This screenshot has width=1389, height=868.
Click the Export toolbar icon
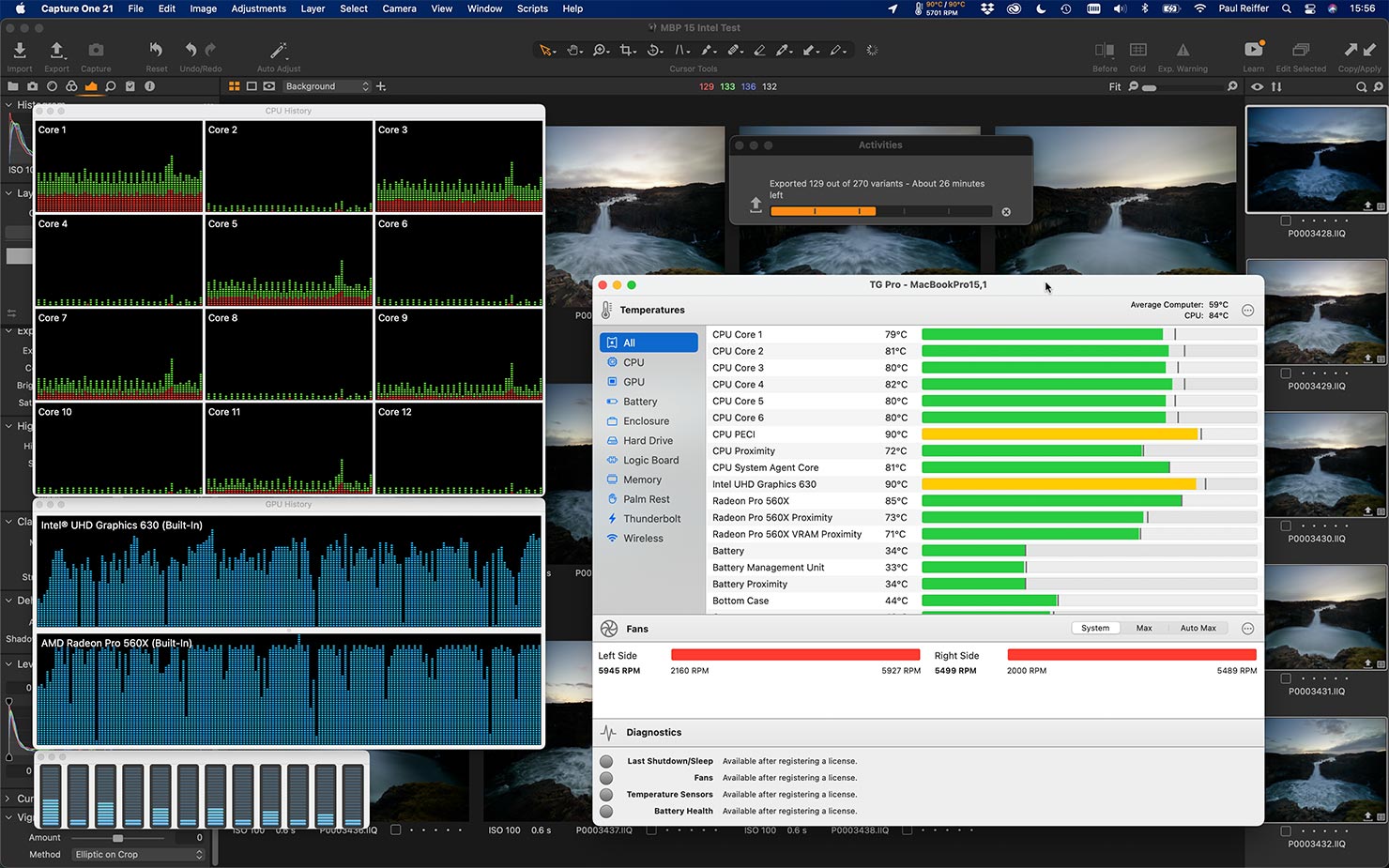[x=56, y=50]
